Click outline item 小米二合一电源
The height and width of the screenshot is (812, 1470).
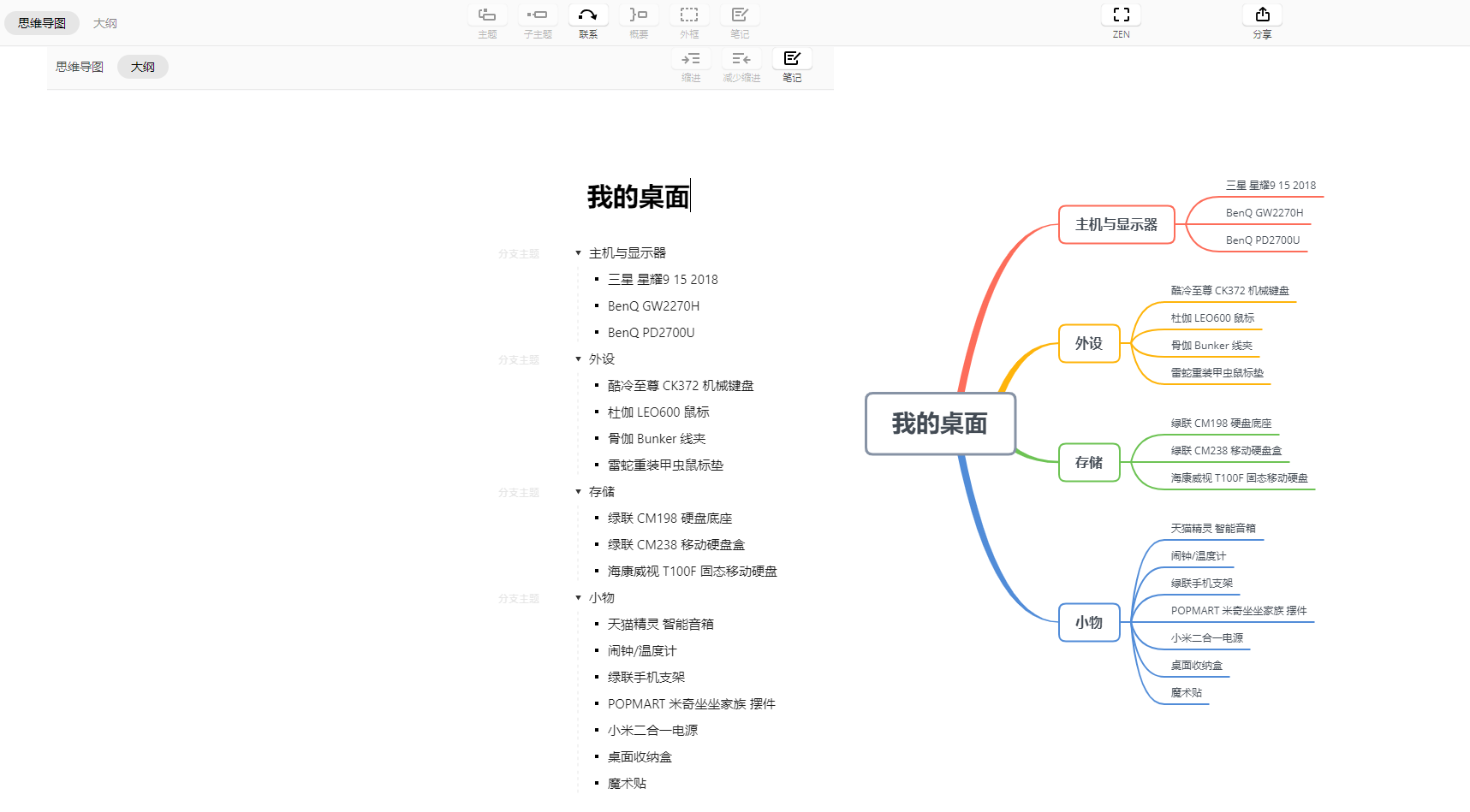click(652, 731)
